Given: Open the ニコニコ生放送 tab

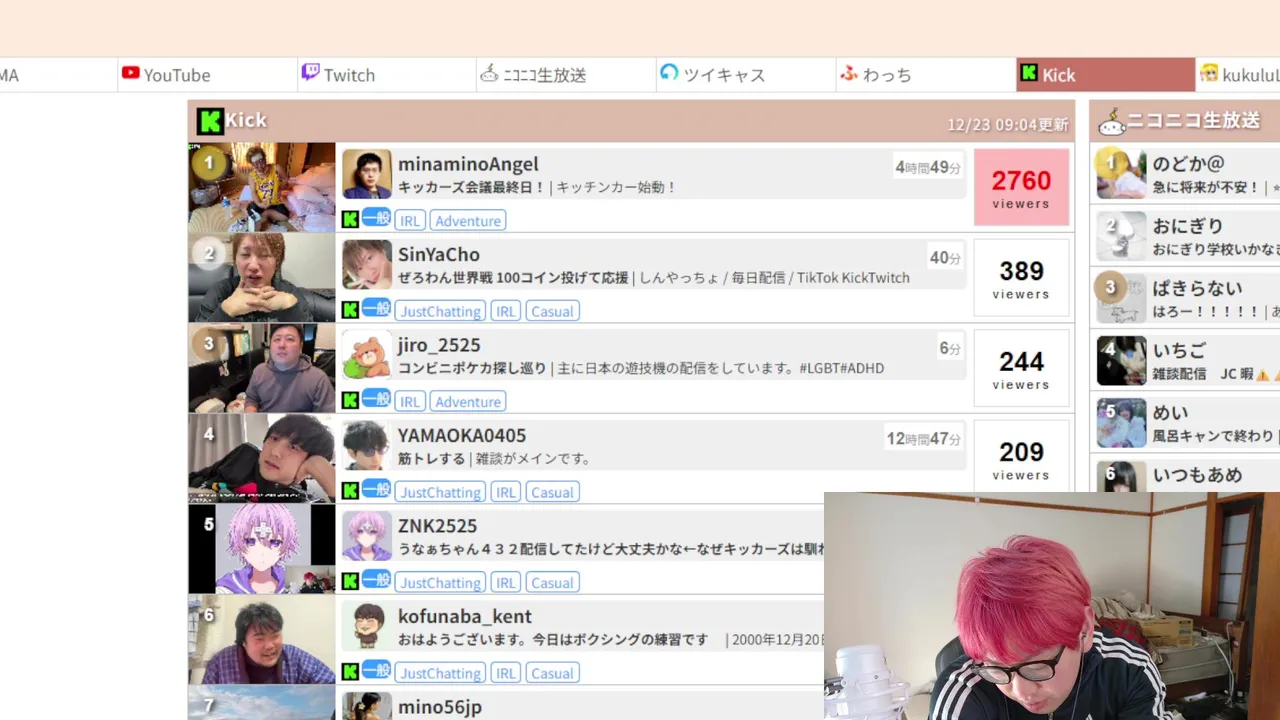Looking at the screenshot, I should coord(566,75).
